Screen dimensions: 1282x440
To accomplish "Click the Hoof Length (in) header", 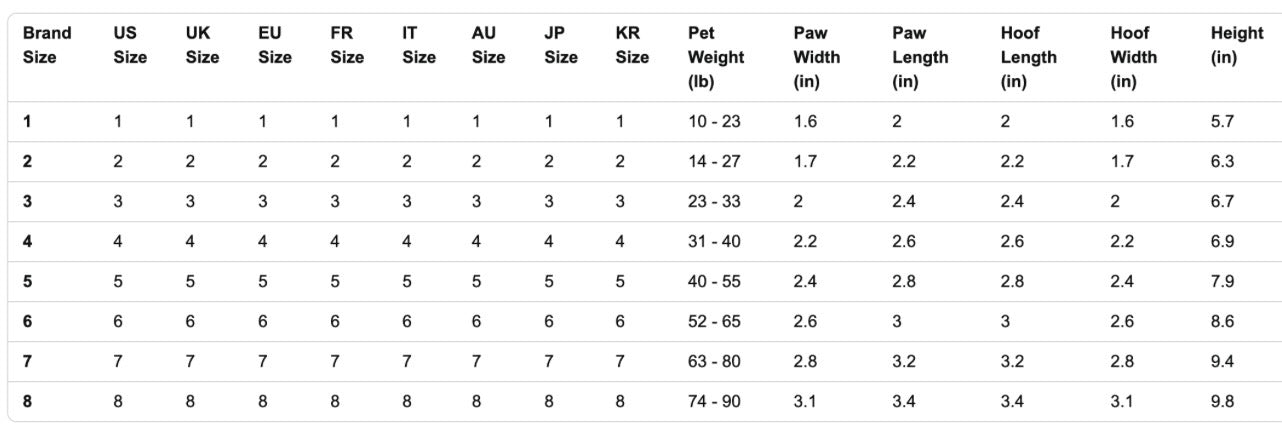I will point(1028,58).
